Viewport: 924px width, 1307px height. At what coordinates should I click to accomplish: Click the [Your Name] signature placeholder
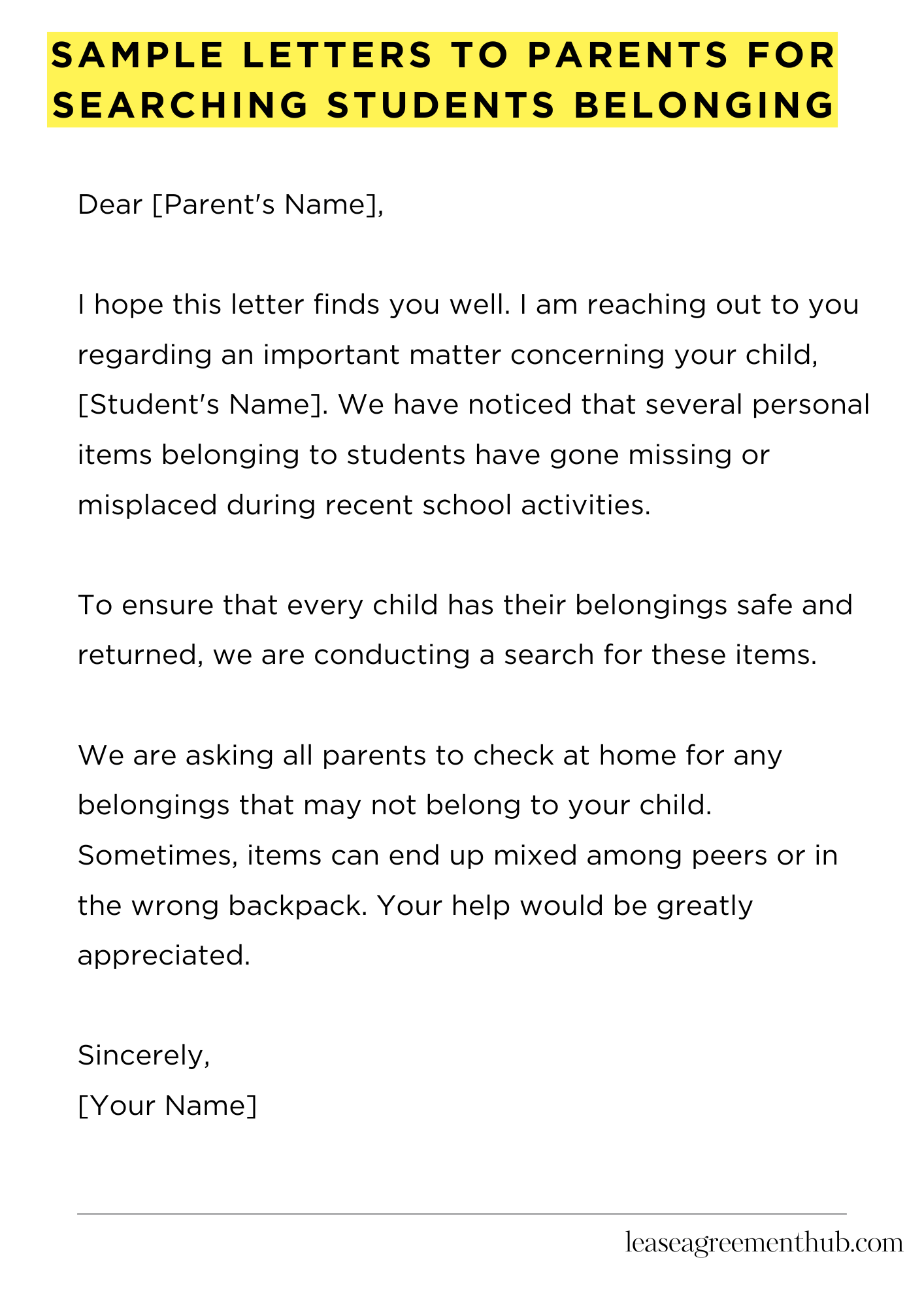167,1105
